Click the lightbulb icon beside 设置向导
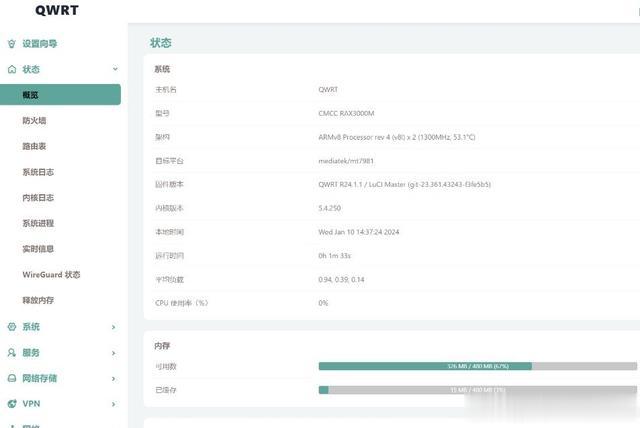640x428 pixels. coord(12,44)
